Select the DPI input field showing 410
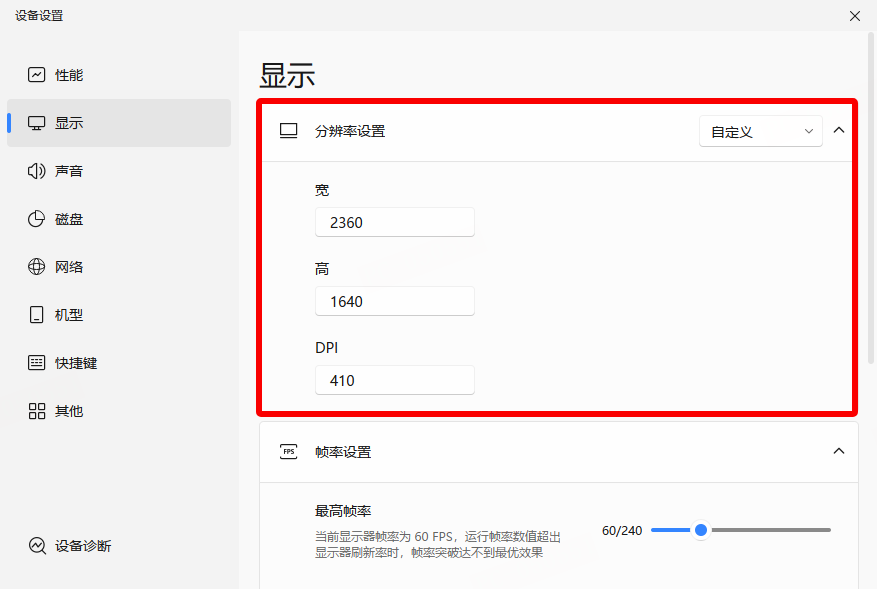 [394, 380]
